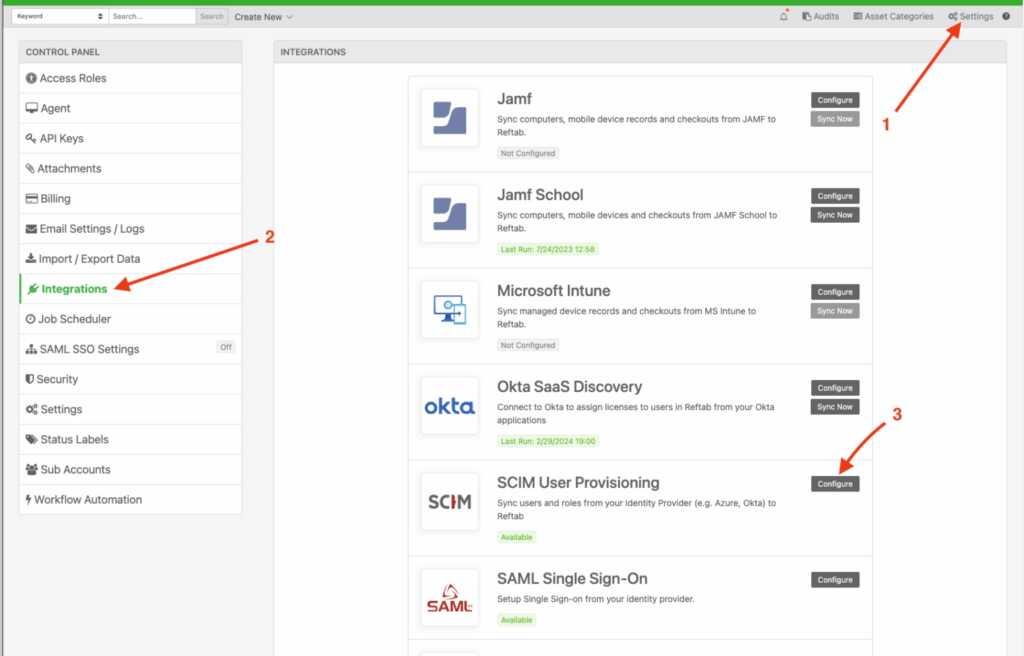Configure the Okta SaaS Discovery integration

coord(835,388)
